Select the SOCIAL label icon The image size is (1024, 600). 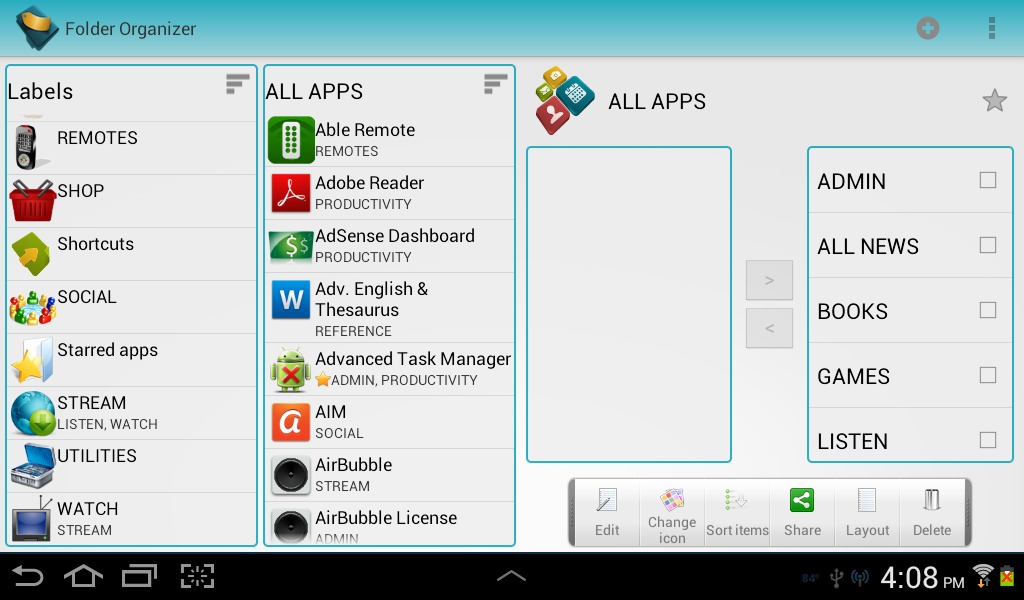[32, 308]
